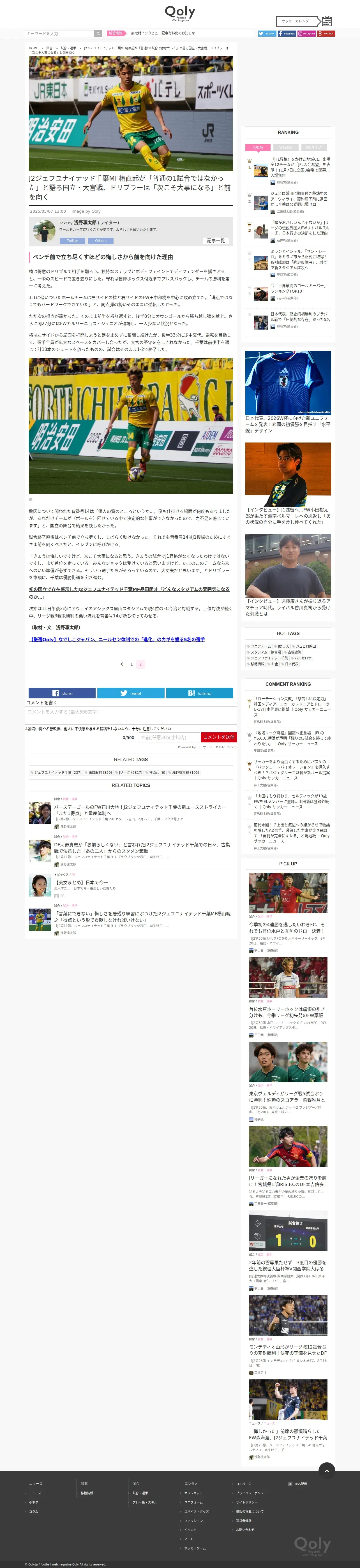This screenshot has width=360, height=1568.
Task: Open tag Jリーグ (6817)
Action: click(x=128, y=772)
